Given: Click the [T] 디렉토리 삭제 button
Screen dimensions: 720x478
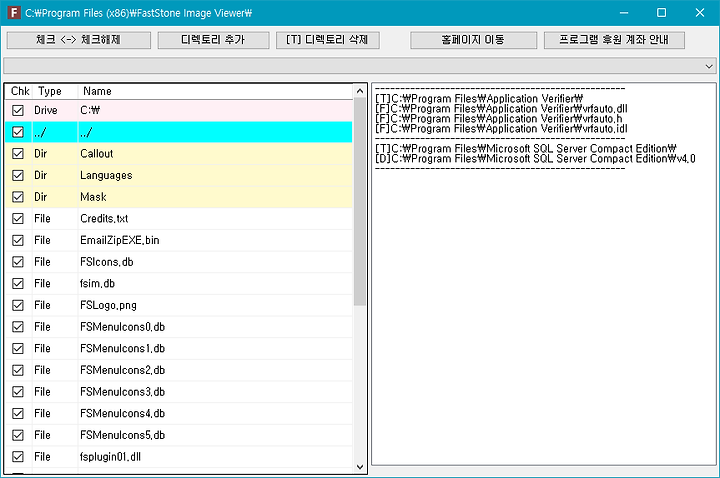Looking at the screenshot, I should click(327, 40).
